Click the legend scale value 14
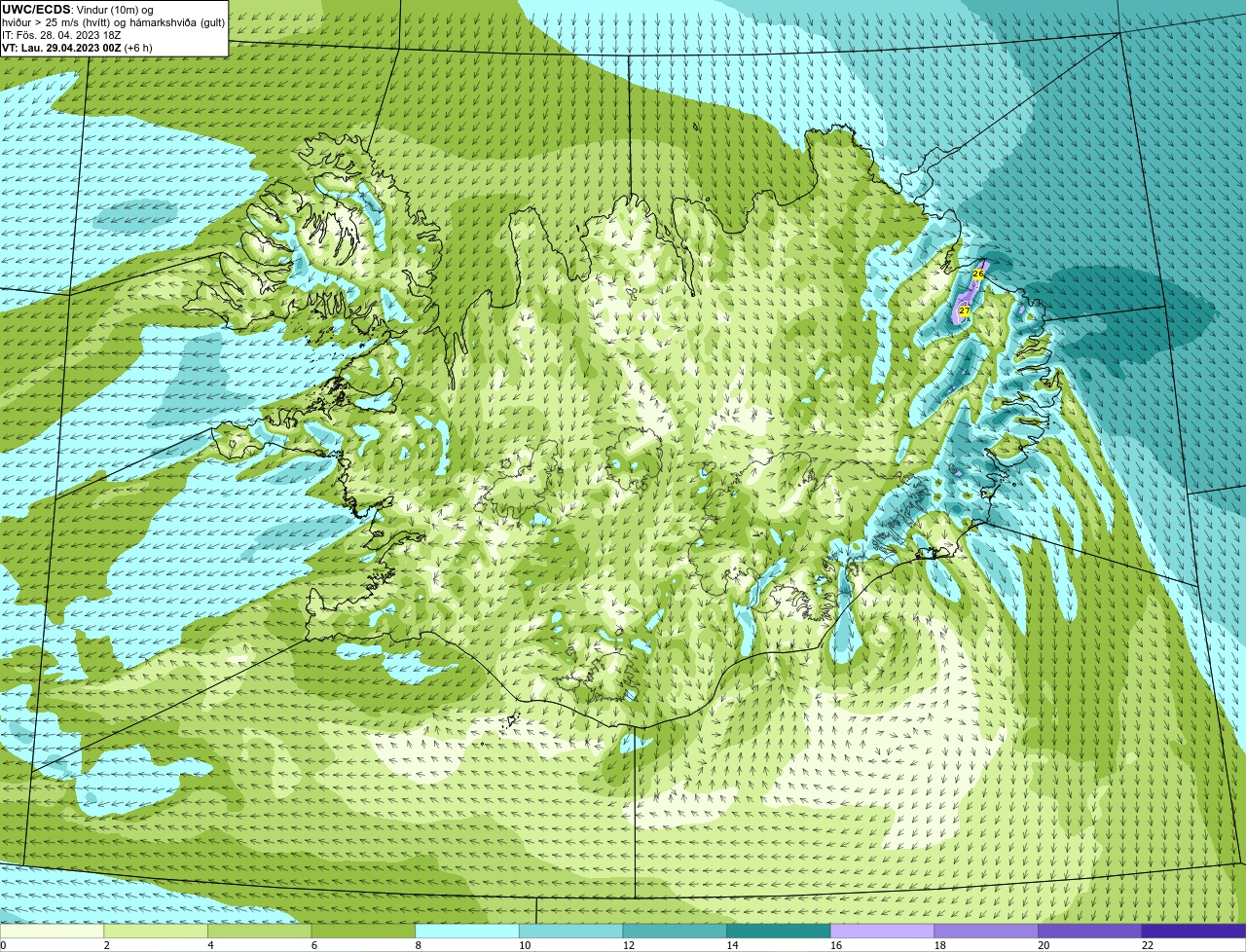This screenshot has height=952, width=1246. (732, 945)
